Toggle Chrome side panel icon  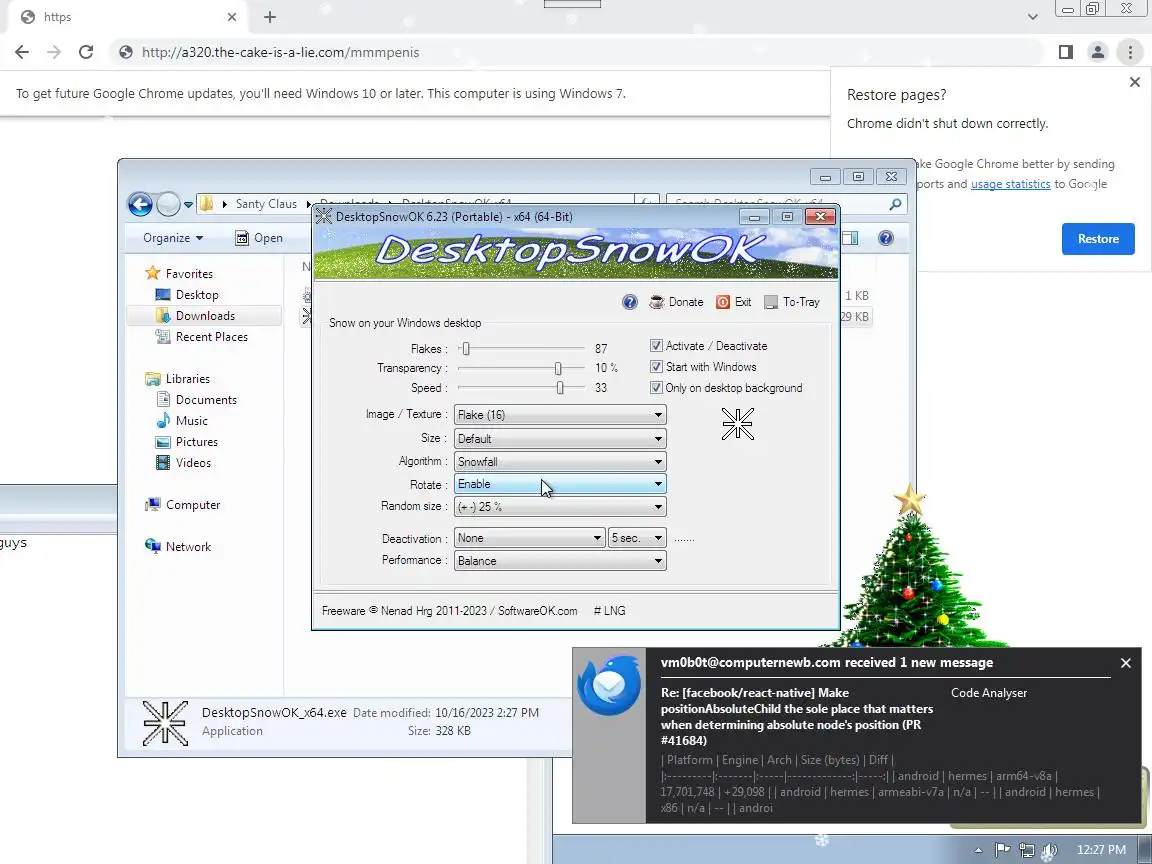click(1065, 52)
